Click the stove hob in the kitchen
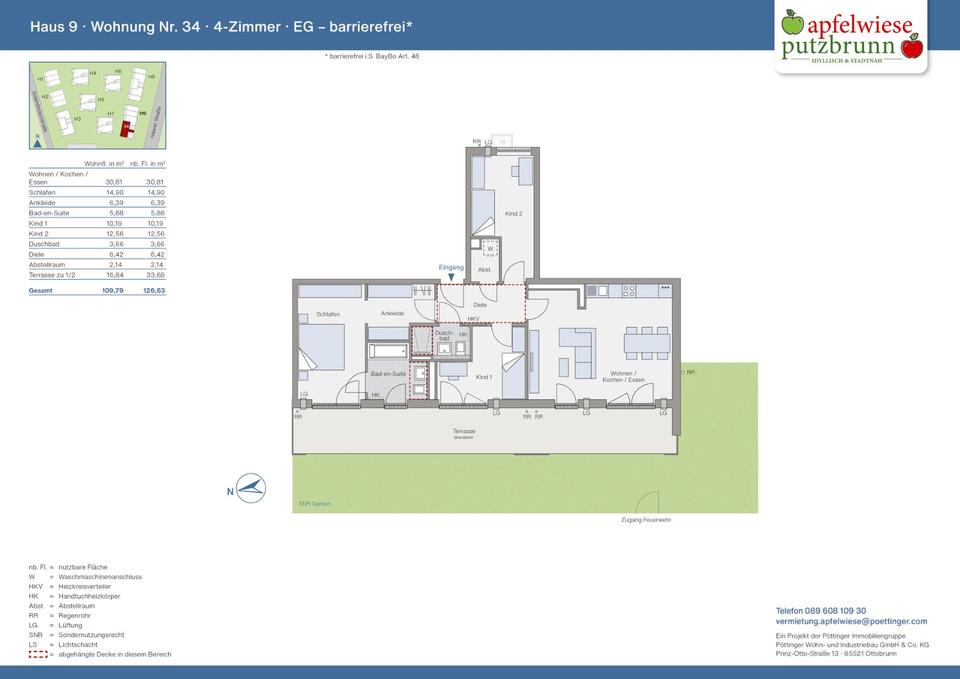This screenshot has width=960, height=679. coord(629,291)
